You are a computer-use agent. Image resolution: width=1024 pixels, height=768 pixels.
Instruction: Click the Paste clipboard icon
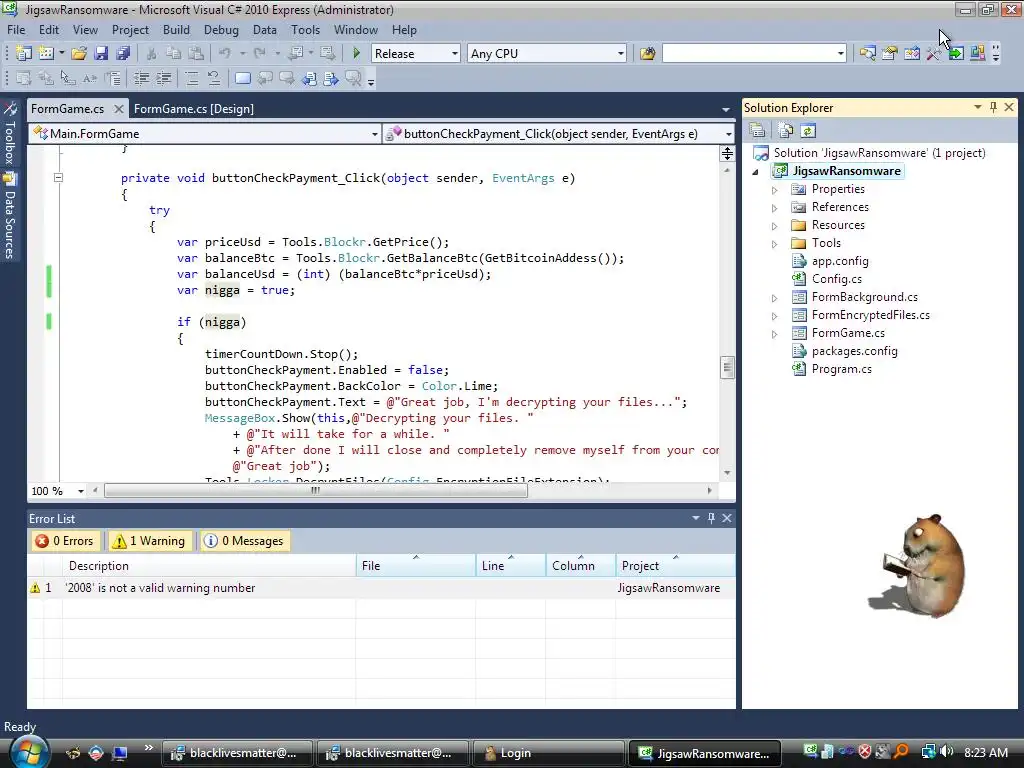[195, 54]
